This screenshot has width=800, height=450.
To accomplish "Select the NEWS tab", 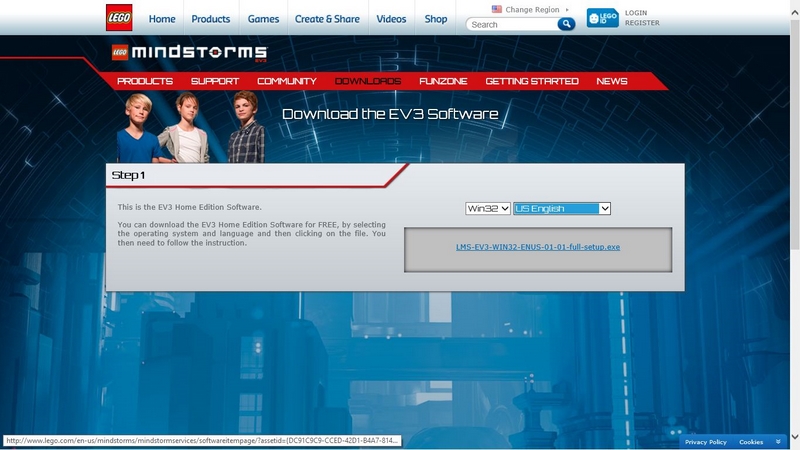I will tap(612, 81).
